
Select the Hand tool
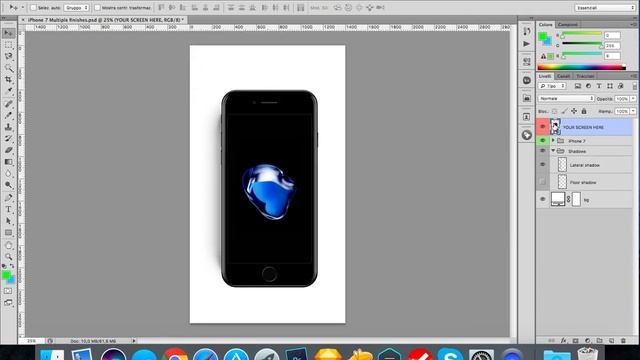[8, 246]
